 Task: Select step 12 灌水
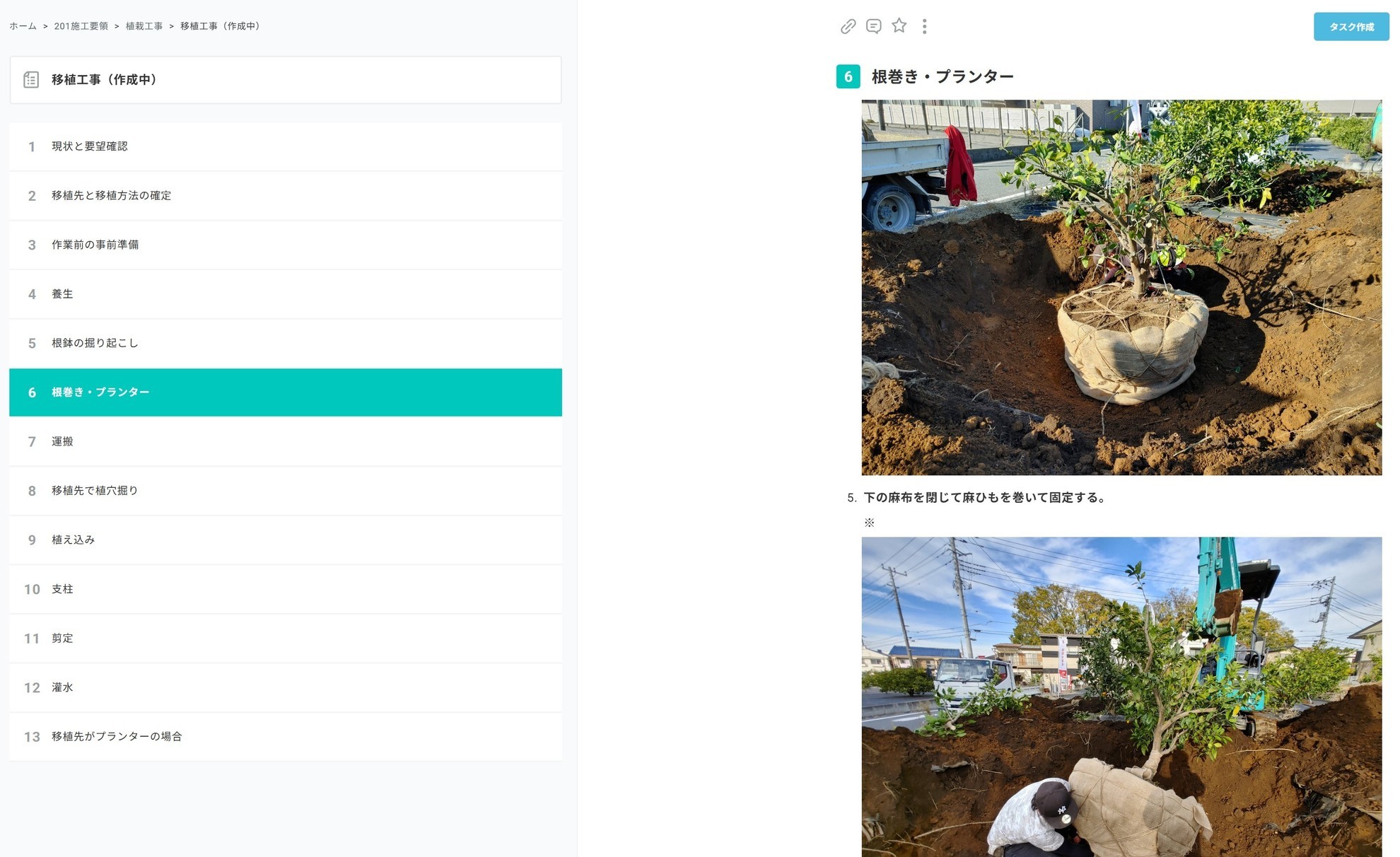[x=286, y=687]
